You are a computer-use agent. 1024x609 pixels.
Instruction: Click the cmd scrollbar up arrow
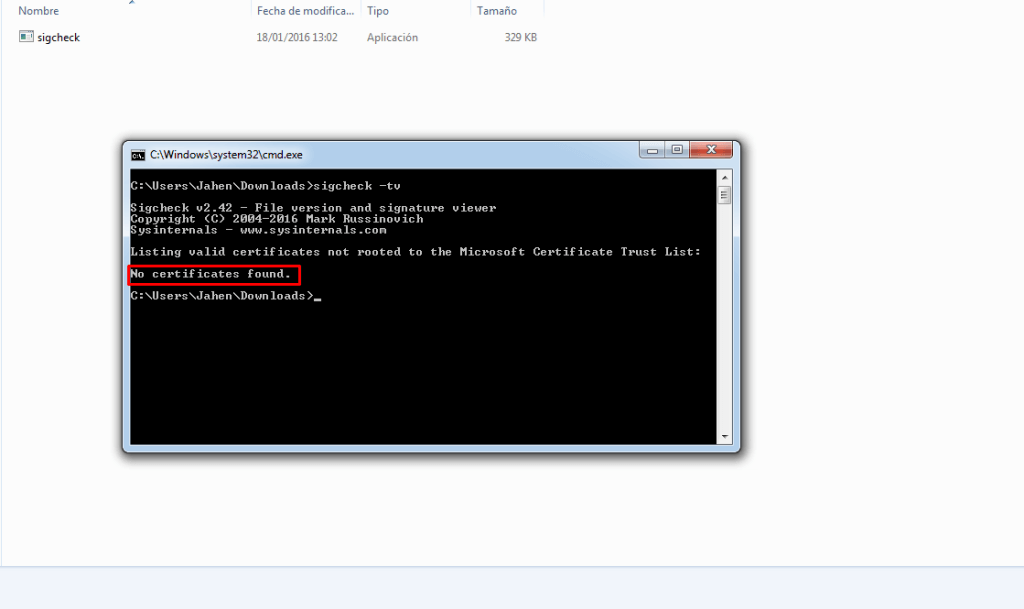point(724,178)
